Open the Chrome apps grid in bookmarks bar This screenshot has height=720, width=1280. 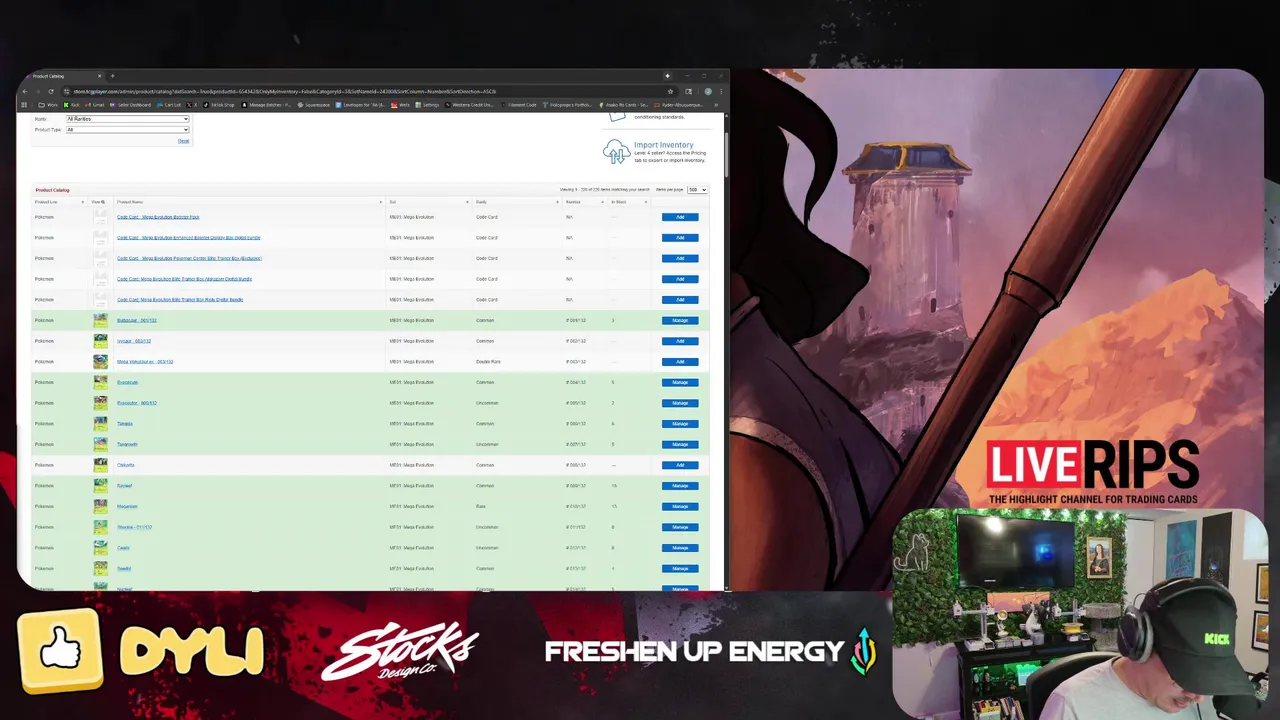click(24, 105)
